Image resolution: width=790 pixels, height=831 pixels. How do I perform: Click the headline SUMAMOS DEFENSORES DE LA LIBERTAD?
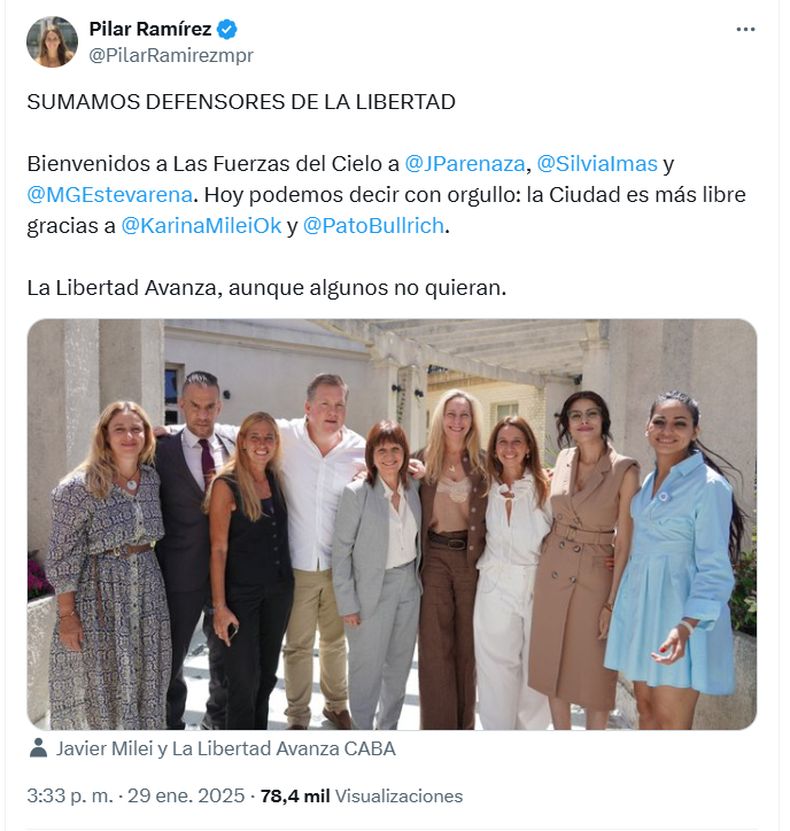pos(241,102)
